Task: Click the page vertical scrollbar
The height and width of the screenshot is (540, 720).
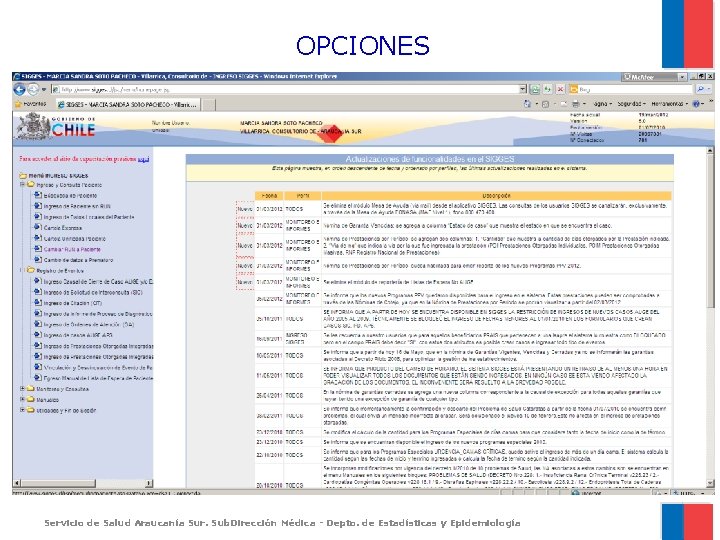Action: (710, 317)
